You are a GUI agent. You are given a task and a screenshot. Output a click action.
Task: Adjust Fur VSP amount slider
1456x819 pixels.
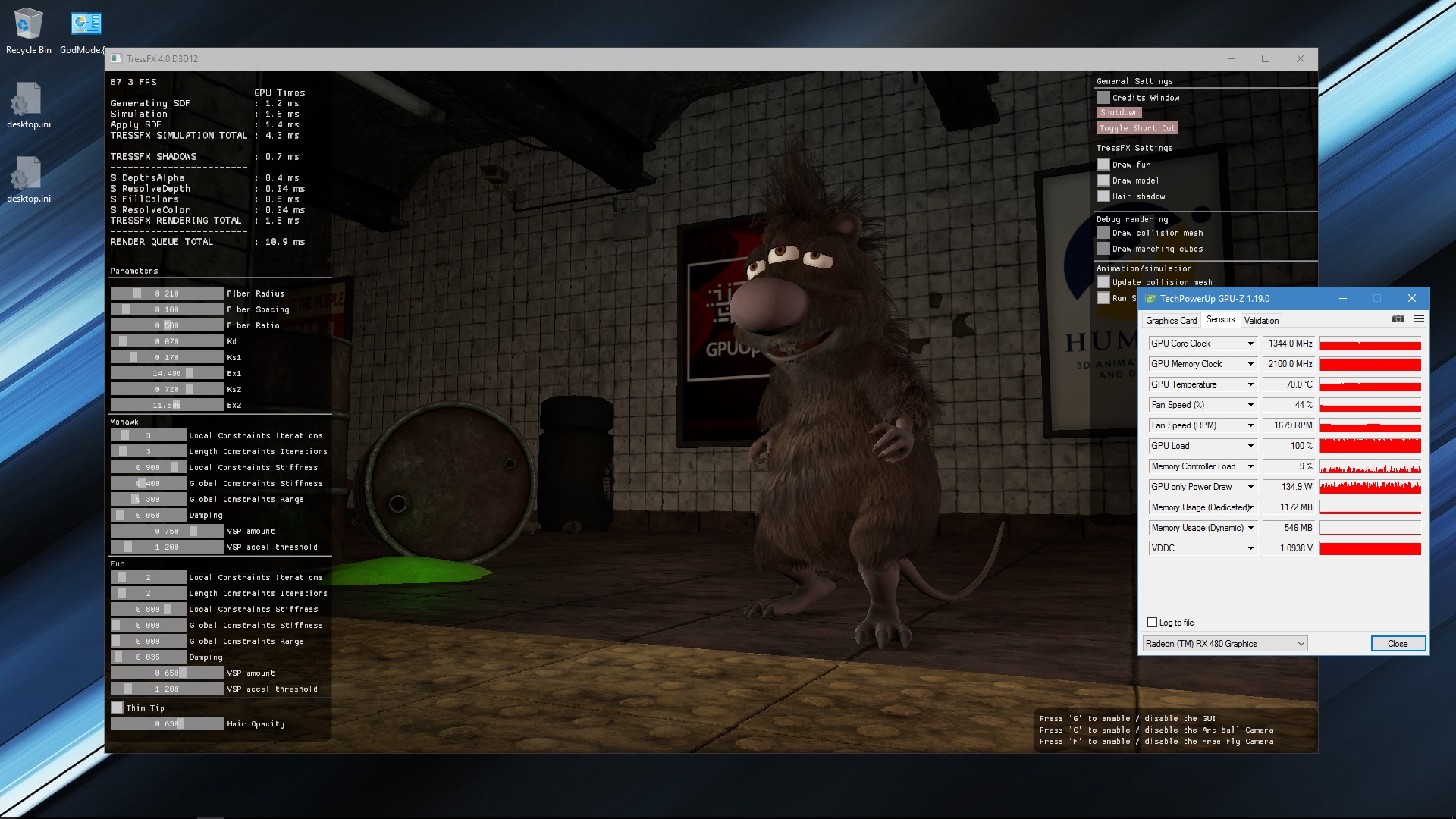pyautogui.click(x=167, y=673)
